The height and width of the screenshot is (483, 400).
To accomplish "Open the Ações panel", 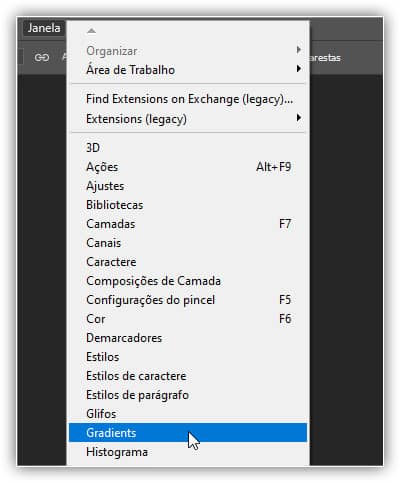I will 188,167.
